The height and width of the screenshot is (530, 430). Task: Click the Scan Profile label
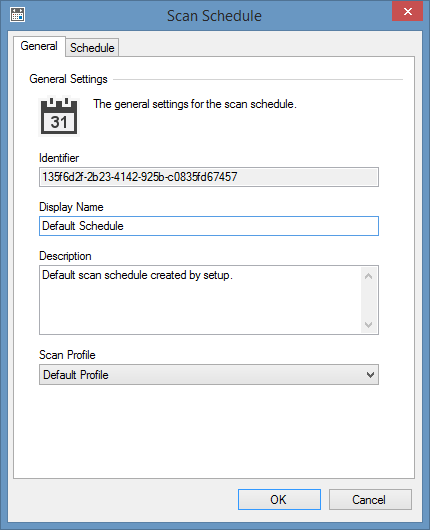(67, 355)
